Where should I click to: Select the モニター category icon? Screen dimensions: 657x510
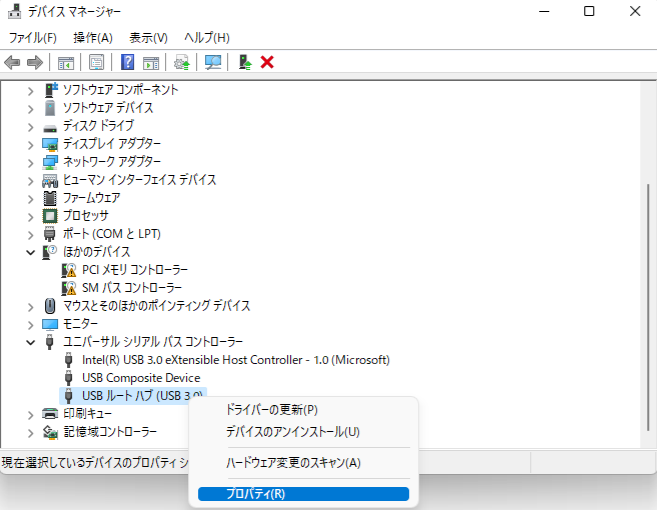tap(50, 324)
